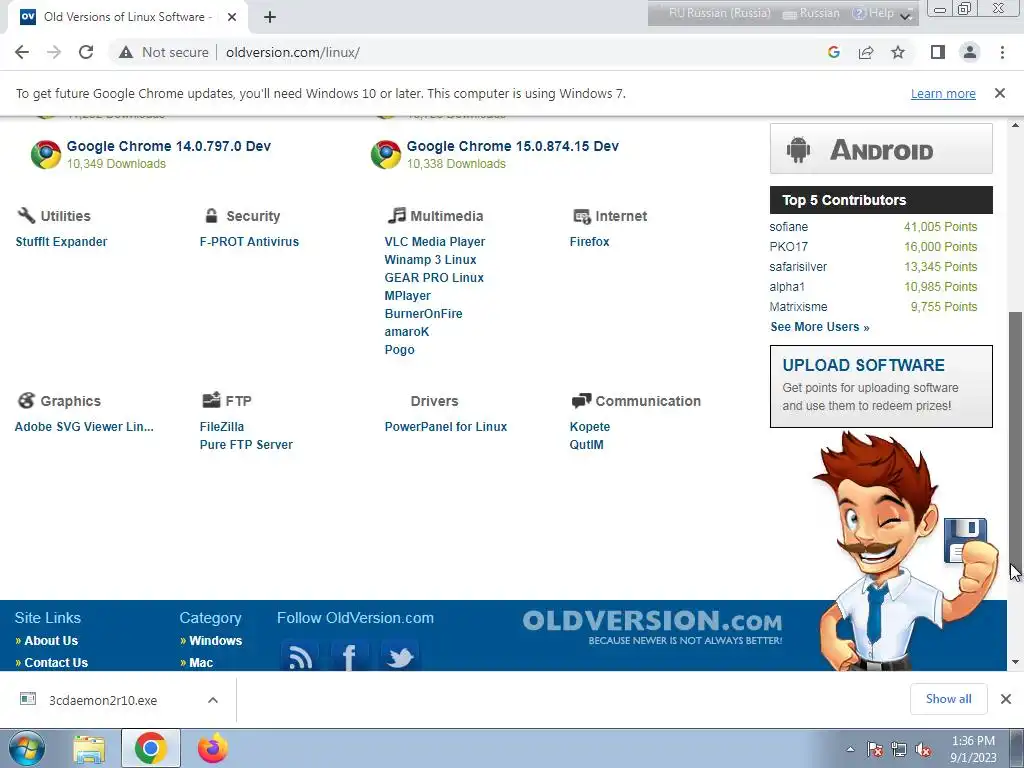The image size is (1024, 768).
Task: Dismiss the Chrome updates notification bar
Action: tap(999, 93)
